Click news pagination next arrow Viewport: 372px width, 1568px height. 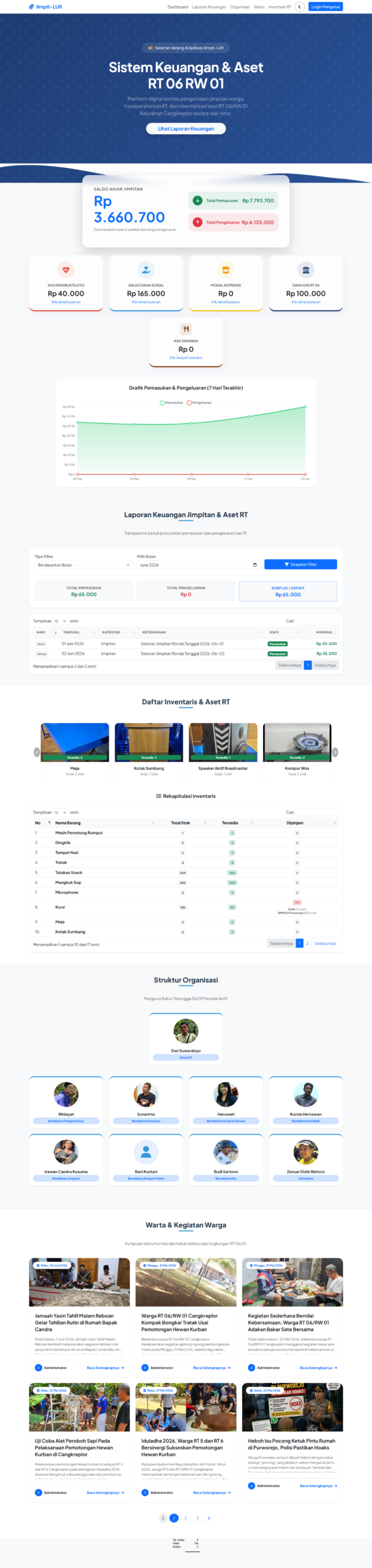coord(209,1518)
